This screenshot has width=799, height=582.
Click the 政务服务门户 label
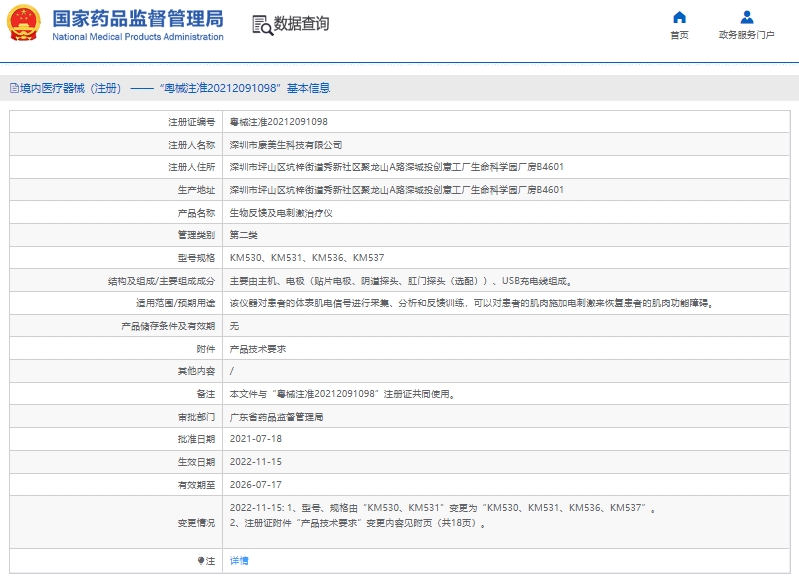coord(747,35)
